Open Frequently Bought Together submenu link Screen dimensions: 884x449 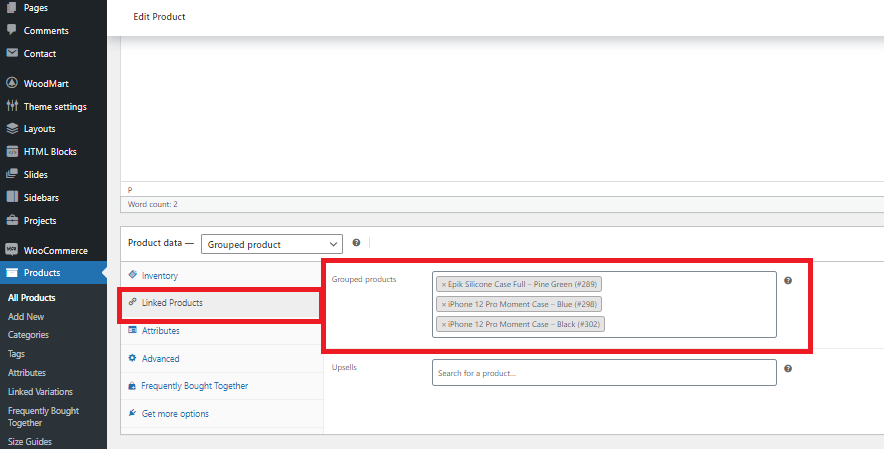pyautogui.click(x=43, y=416)
